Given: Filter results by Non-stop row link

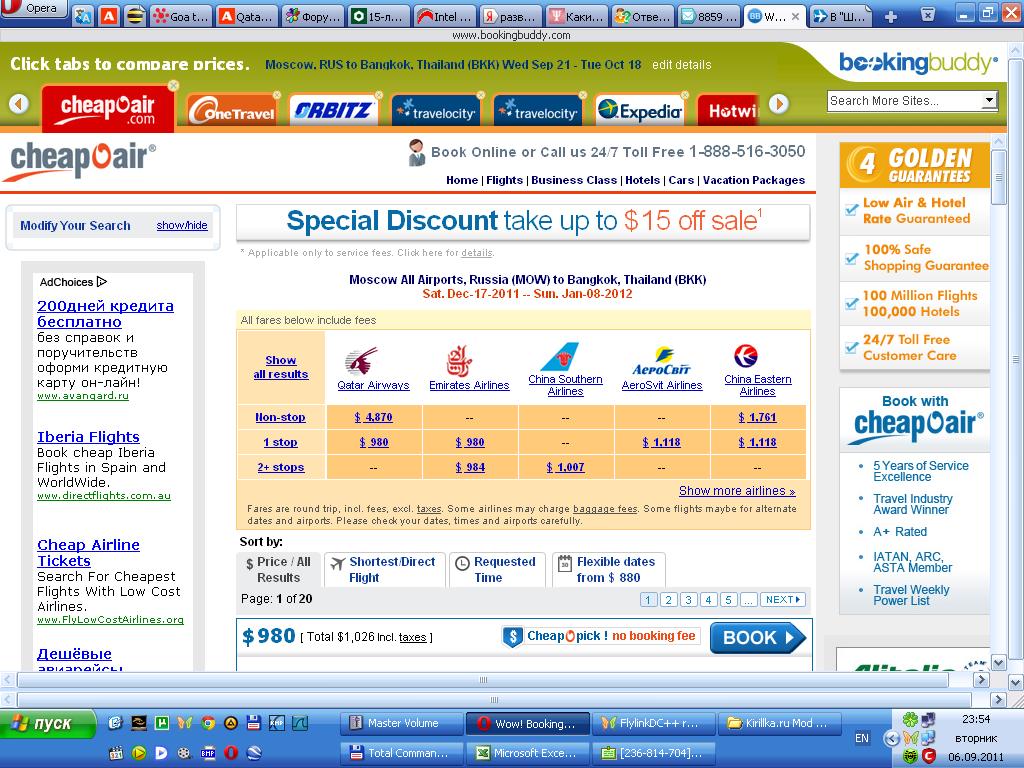Looking at the screenshot, I should click(x=280, y=417).
